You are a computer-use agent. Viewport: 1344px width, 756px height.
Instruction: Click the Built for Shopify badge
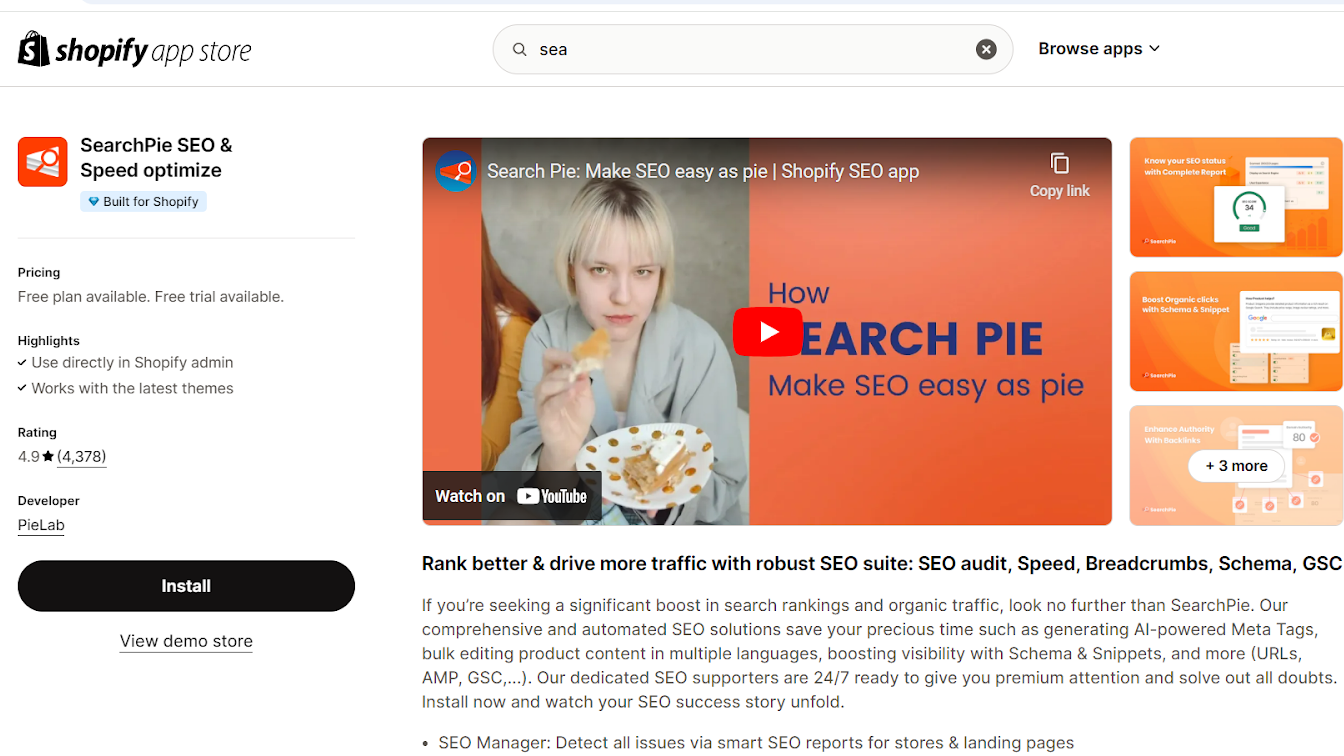(143, 201)
